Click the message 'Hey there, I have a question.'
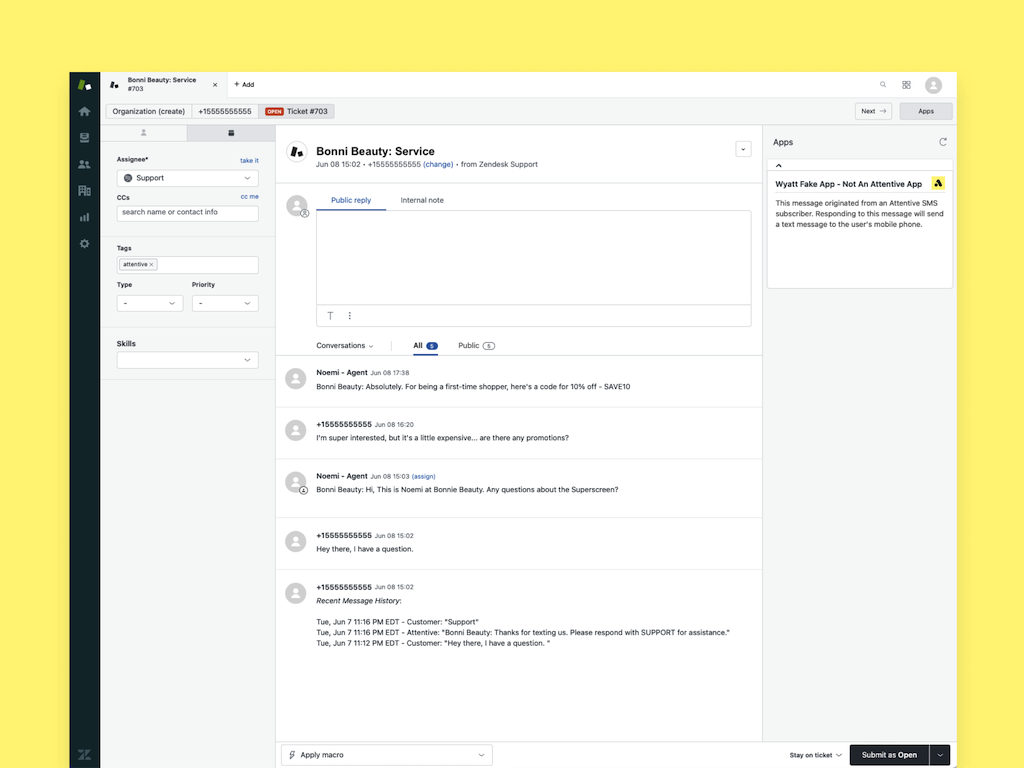1024x768 pixels. click(364, 549)
